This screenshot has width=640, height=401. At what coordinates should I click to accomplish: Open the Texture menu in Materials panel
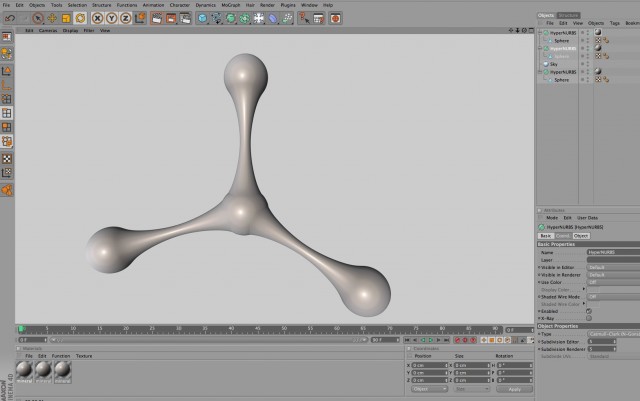[84, 356]
